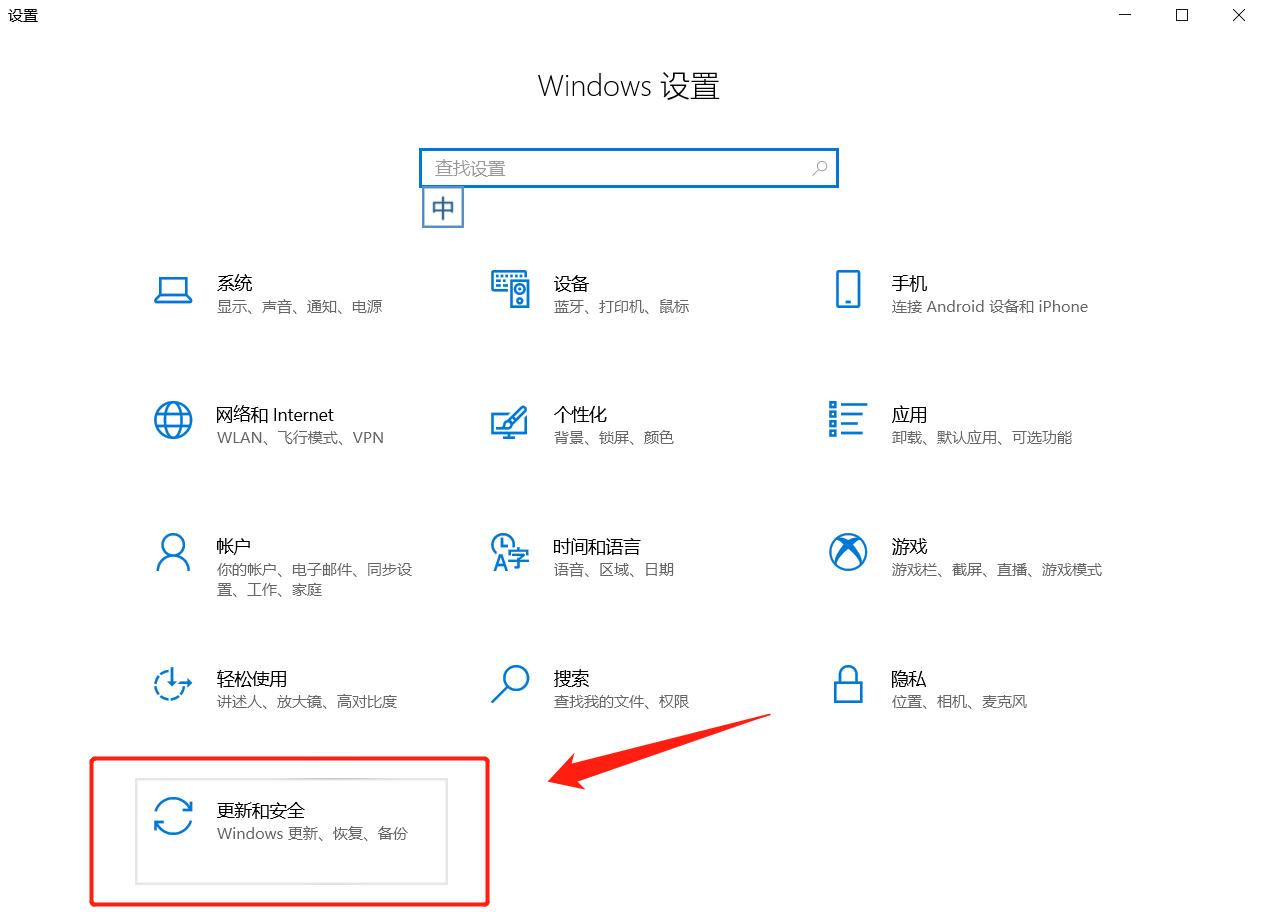Maximize the 设置 window
The image size is (1261, 912).
pos(1182,15)
